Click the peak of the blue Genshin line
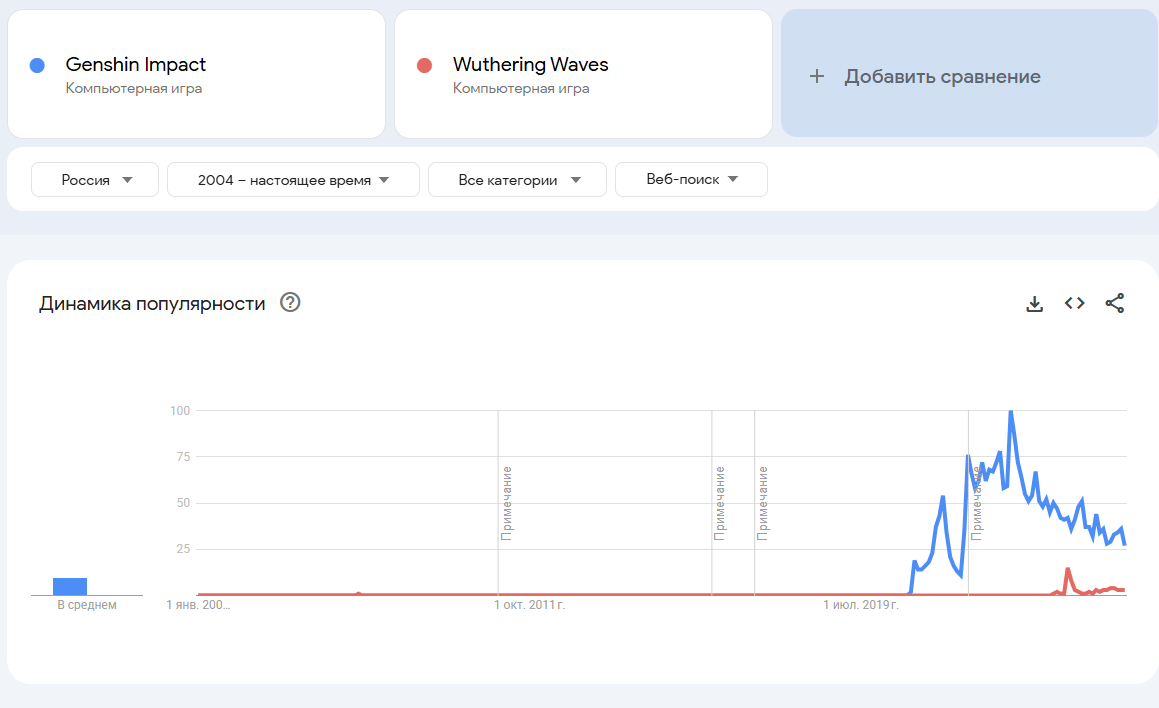This screenshot has width=1159, height=708. (1011, 411)
